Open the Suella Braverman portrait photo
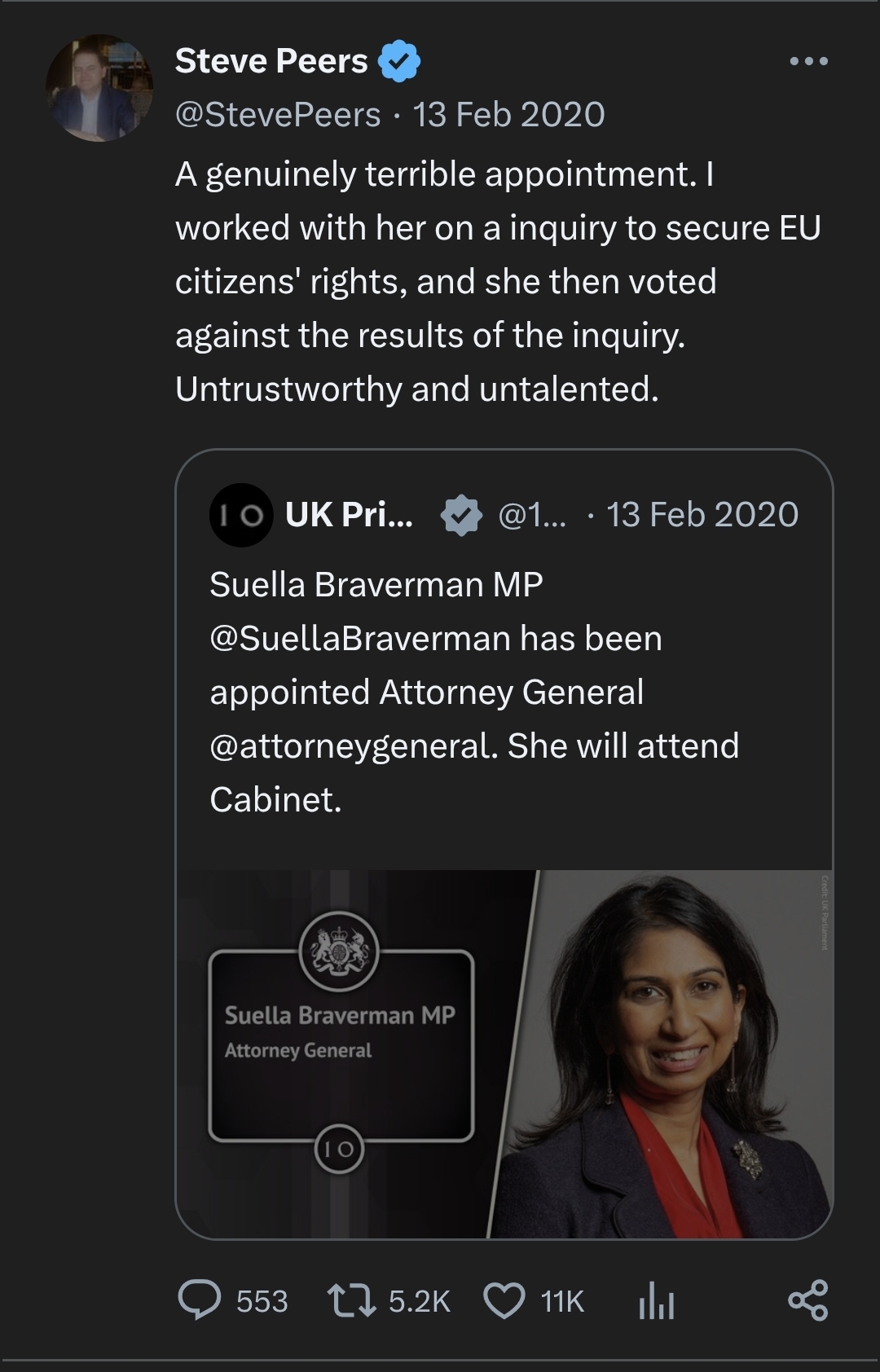880x1372 pixels. point(668,1054)
